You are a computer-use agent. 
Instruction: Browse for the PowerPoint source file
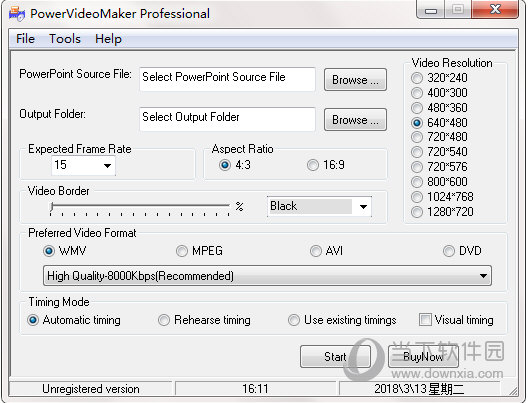(355, 80)
